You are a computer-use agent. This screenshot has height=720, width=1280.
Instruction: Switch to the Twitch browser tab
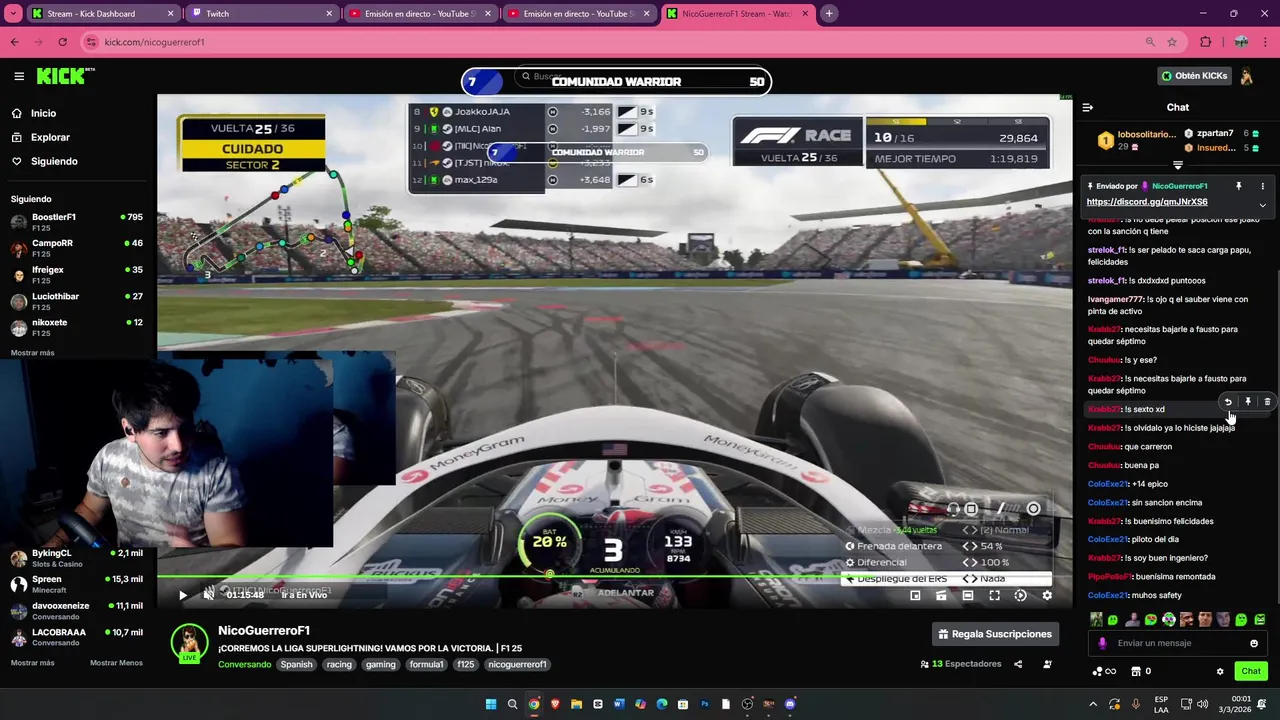(x=260, y=14)
